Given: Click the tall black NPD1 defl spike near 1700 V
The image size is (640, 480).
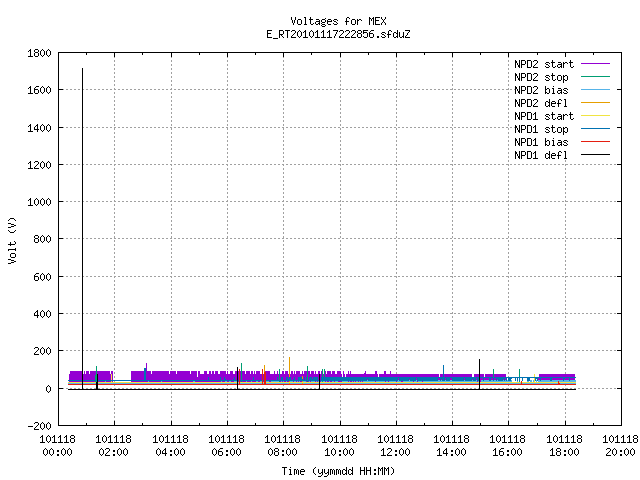Looking at the screenshot, I should click(82, 229).
